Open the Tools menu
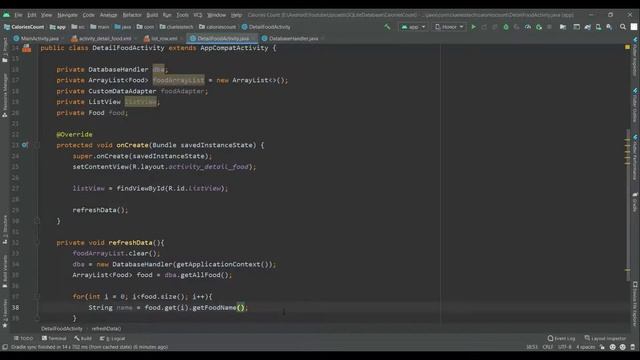The image size is (640, 360). (x=182, y=15)
